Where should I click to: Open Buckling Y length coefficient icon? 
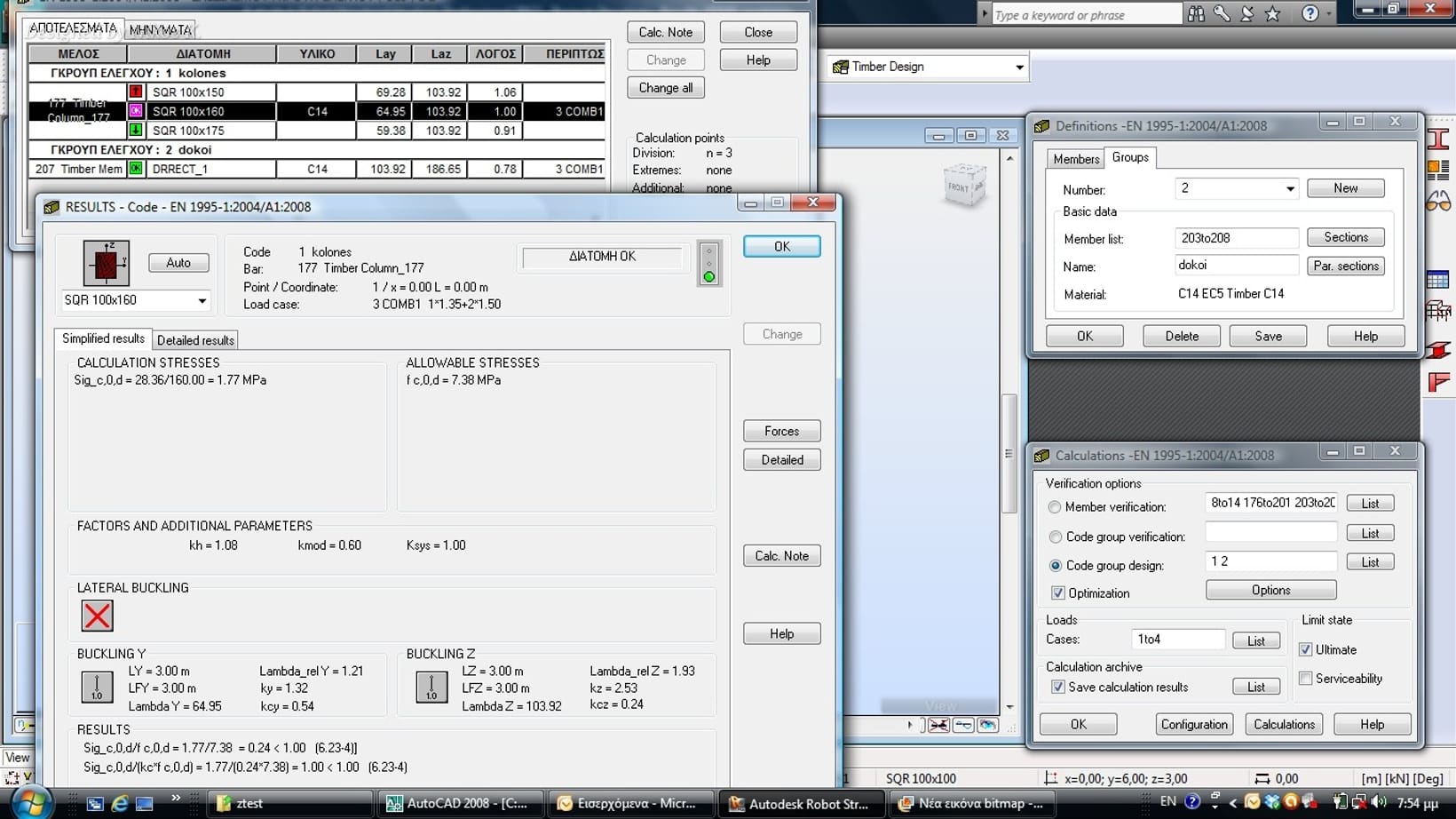click(x=97, y=688)
